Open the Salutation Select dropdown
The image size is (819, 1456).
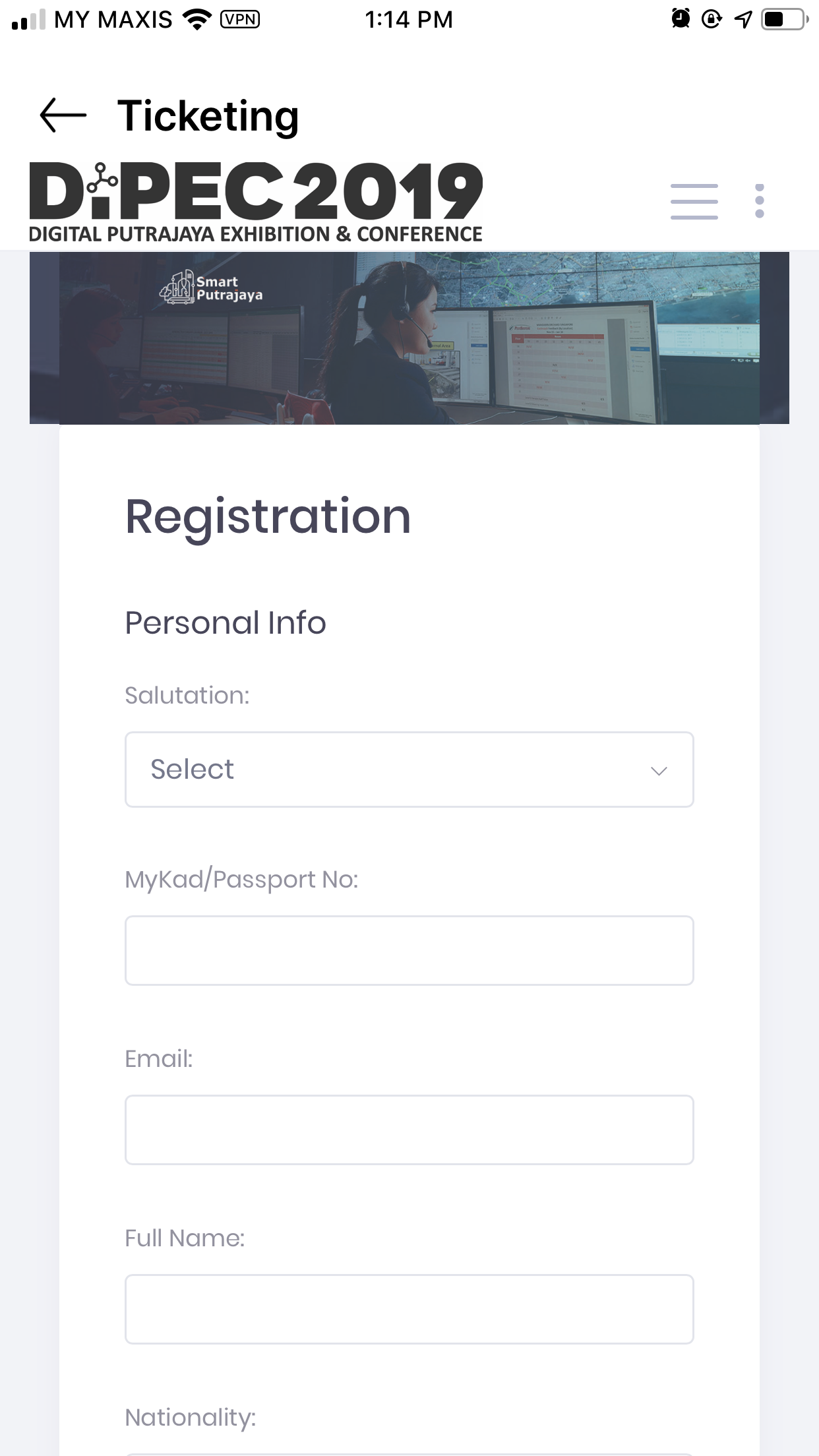[x=409, y=770]
